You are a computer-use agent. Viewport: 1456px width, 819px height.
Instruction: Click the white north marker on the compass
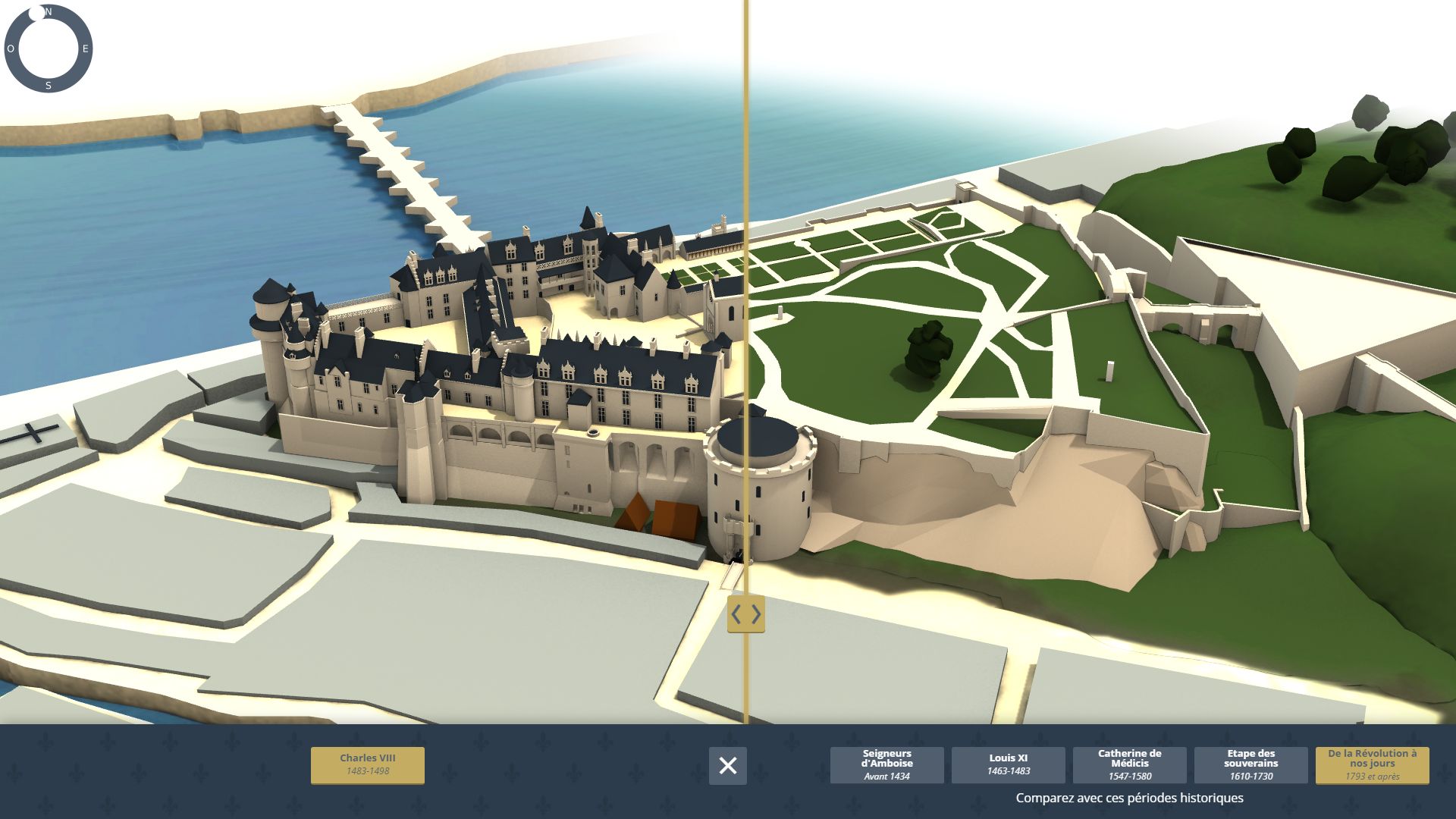pos(36,12)
